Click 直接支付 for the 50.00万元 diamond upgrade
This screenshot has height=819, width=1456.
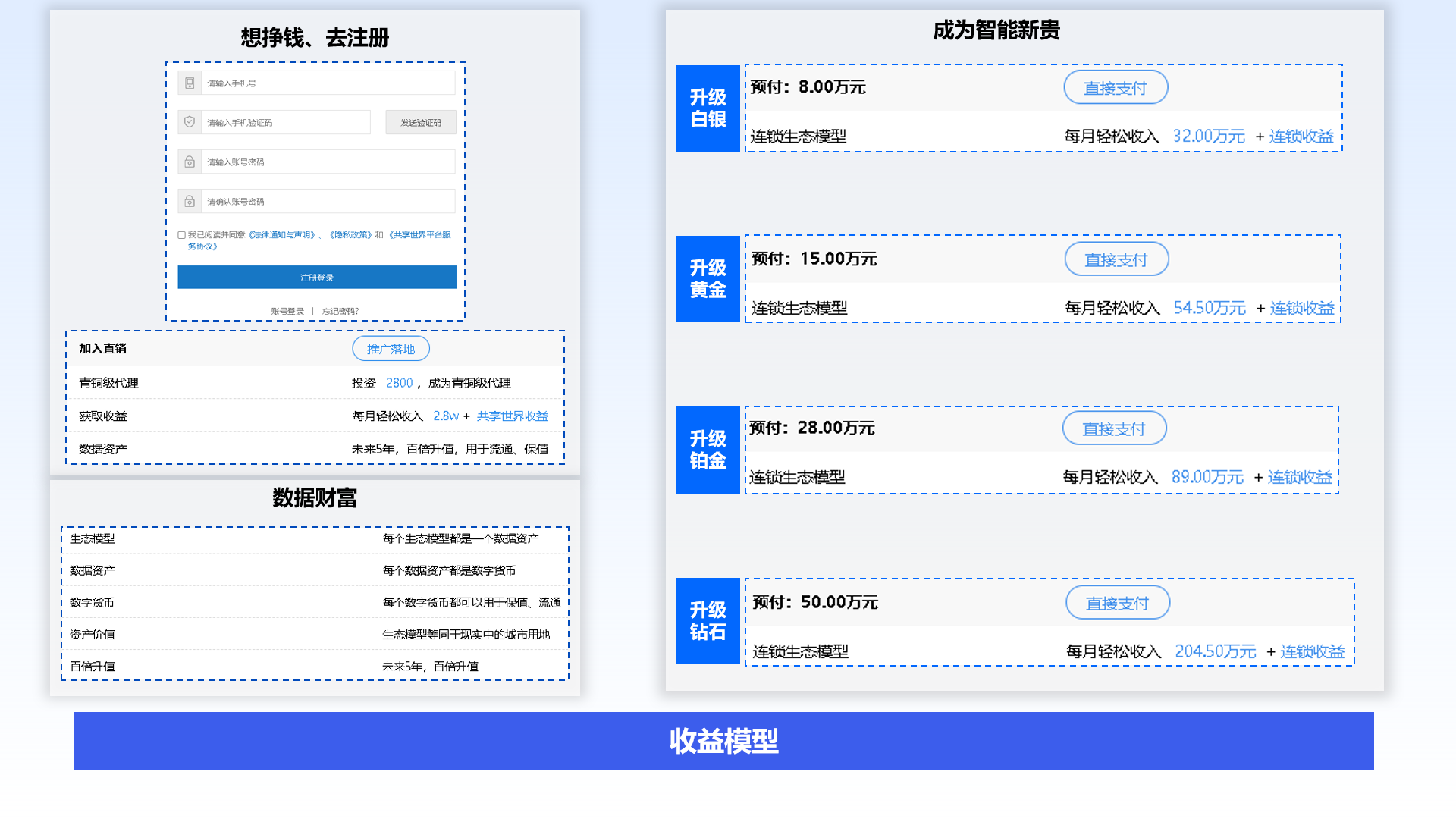click(x=1118, y=604)
